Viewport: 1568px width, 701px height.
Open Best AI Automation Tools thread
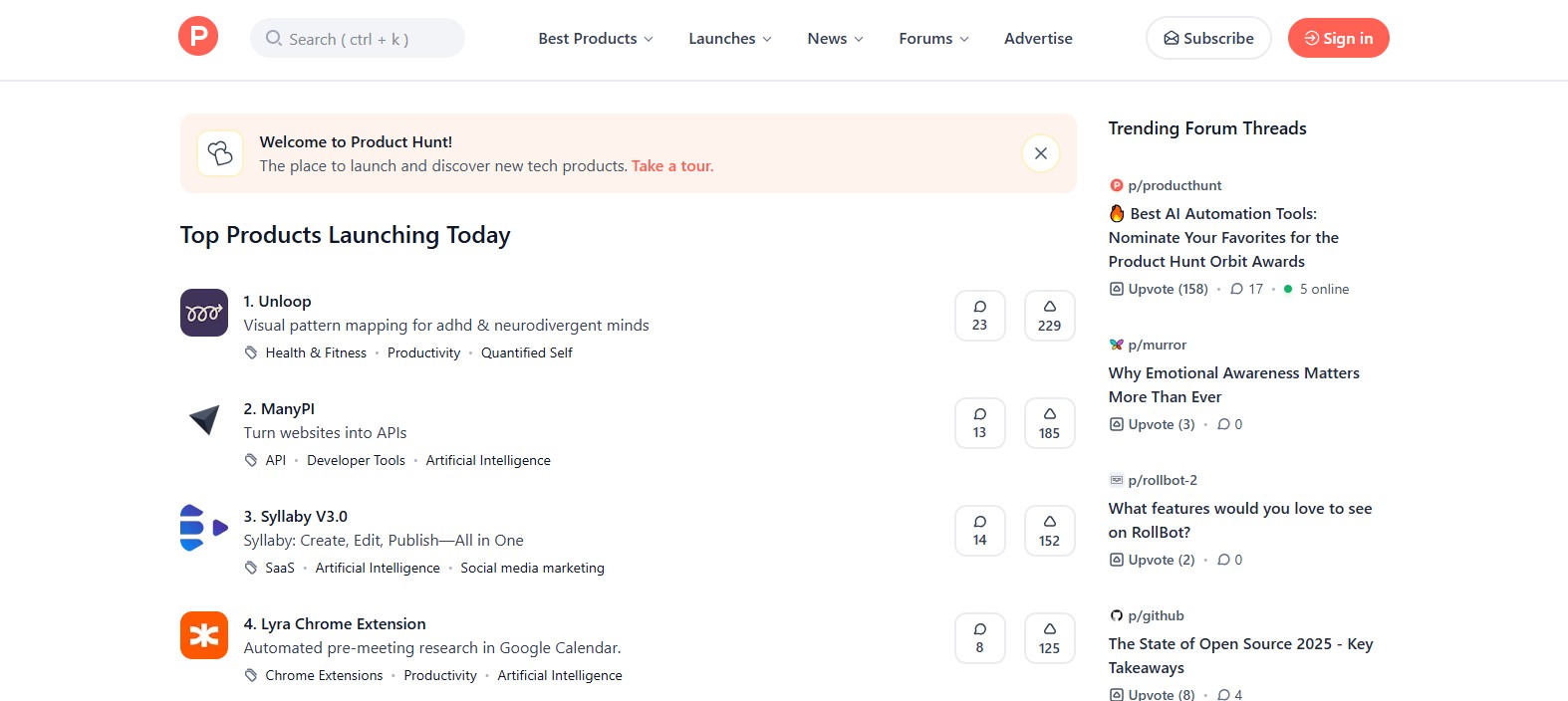coord(1223,237)
